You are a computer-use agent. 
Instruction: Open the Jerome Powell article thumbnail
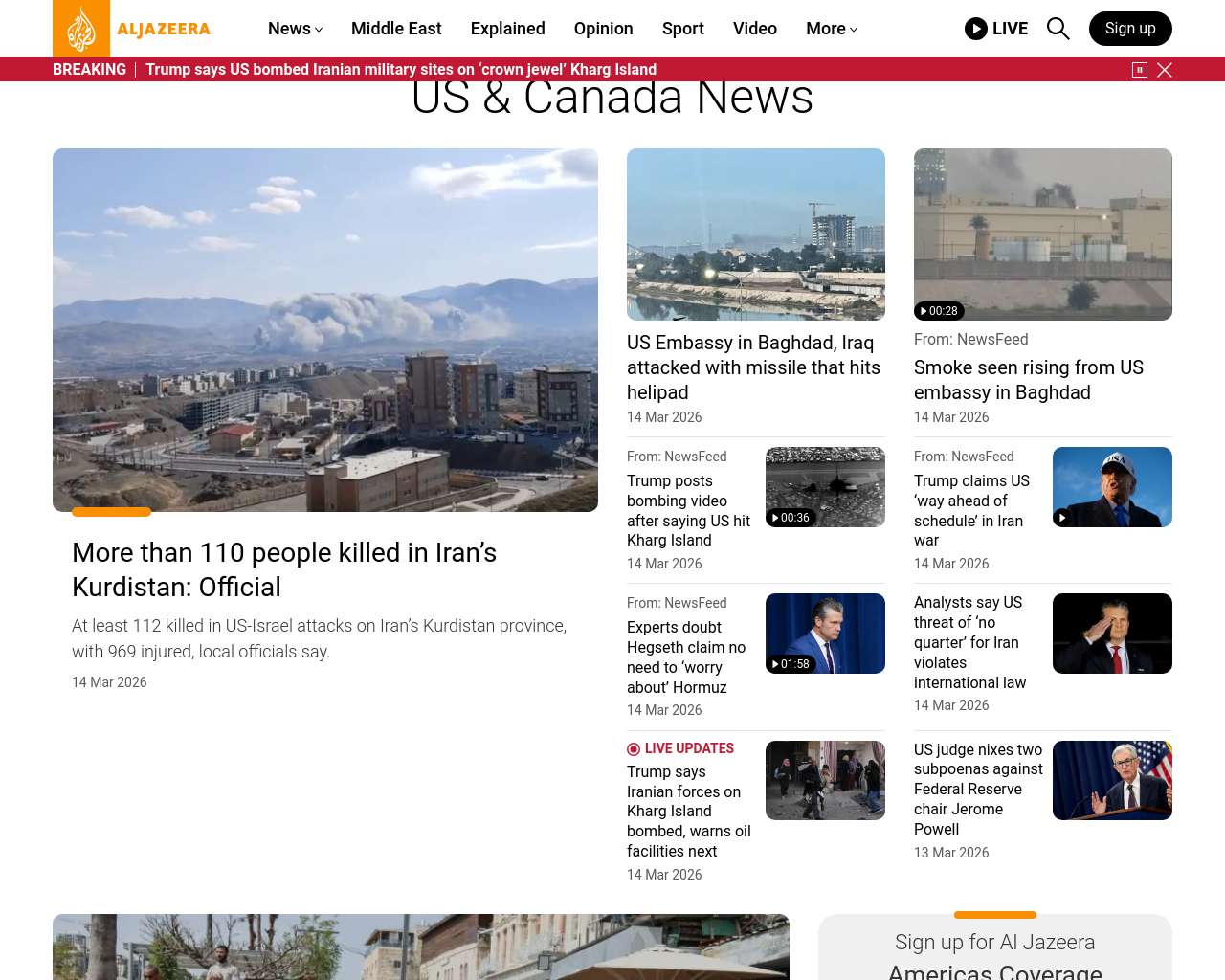1112,780
